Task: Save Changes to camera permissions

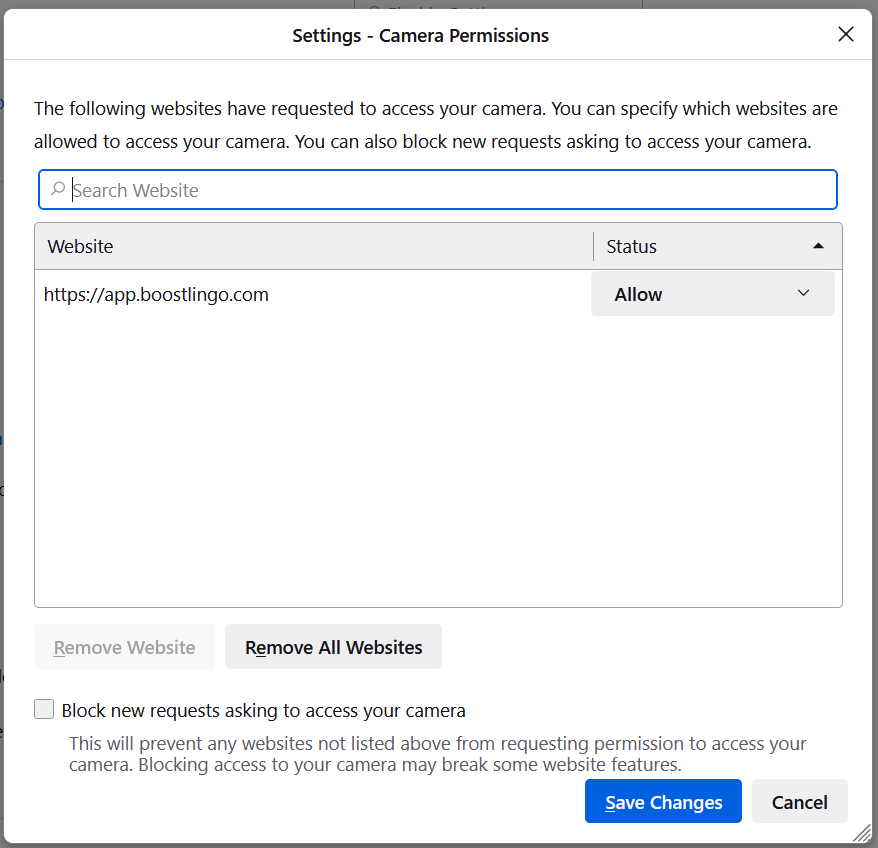Action: tap(663, 802)
